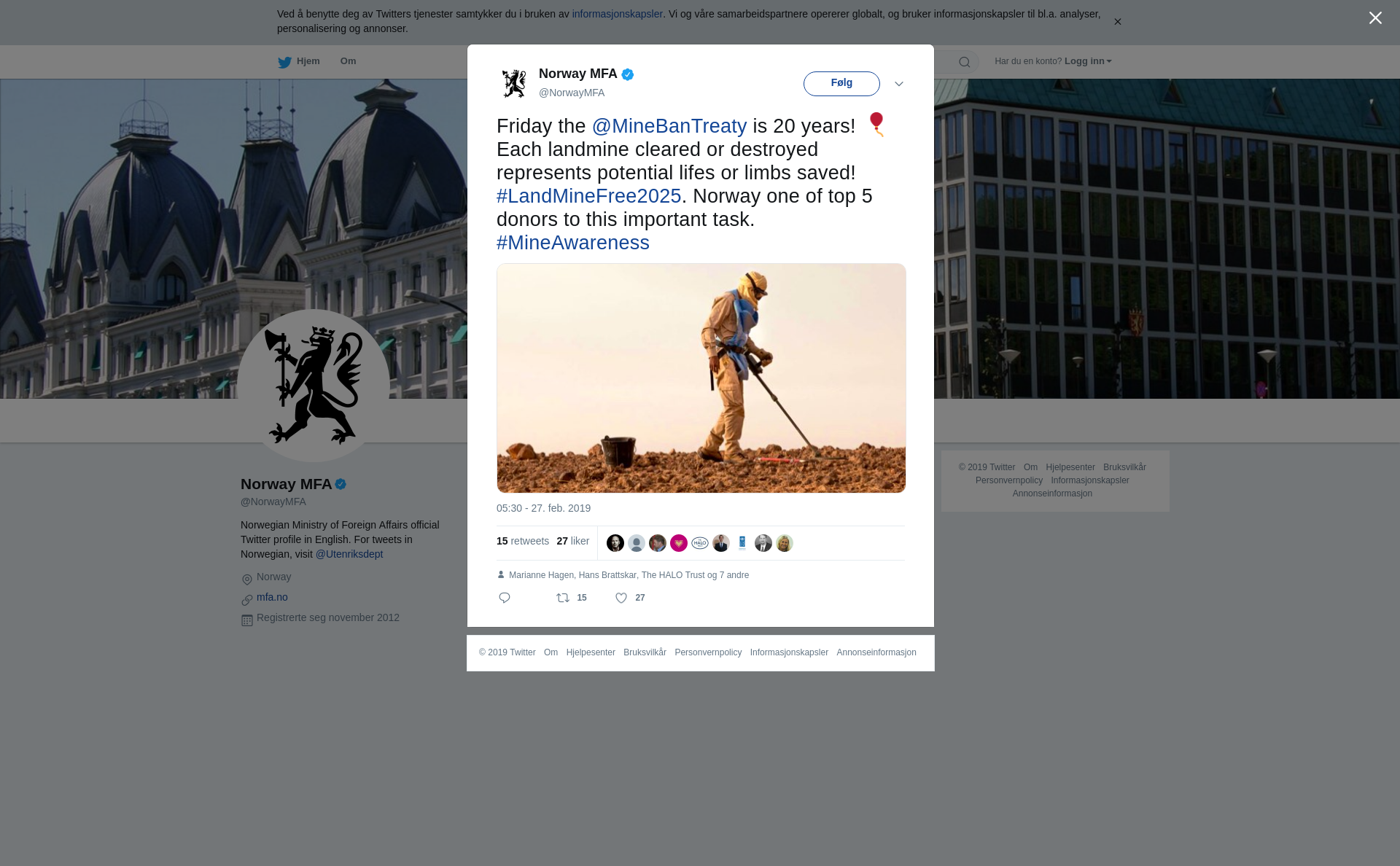Image resolution: width=1400 pixels, height=866 pixels.
Task: Close the tweet overlay with the top-right X
Action: pyautogui.click(x=1375, y=18)
